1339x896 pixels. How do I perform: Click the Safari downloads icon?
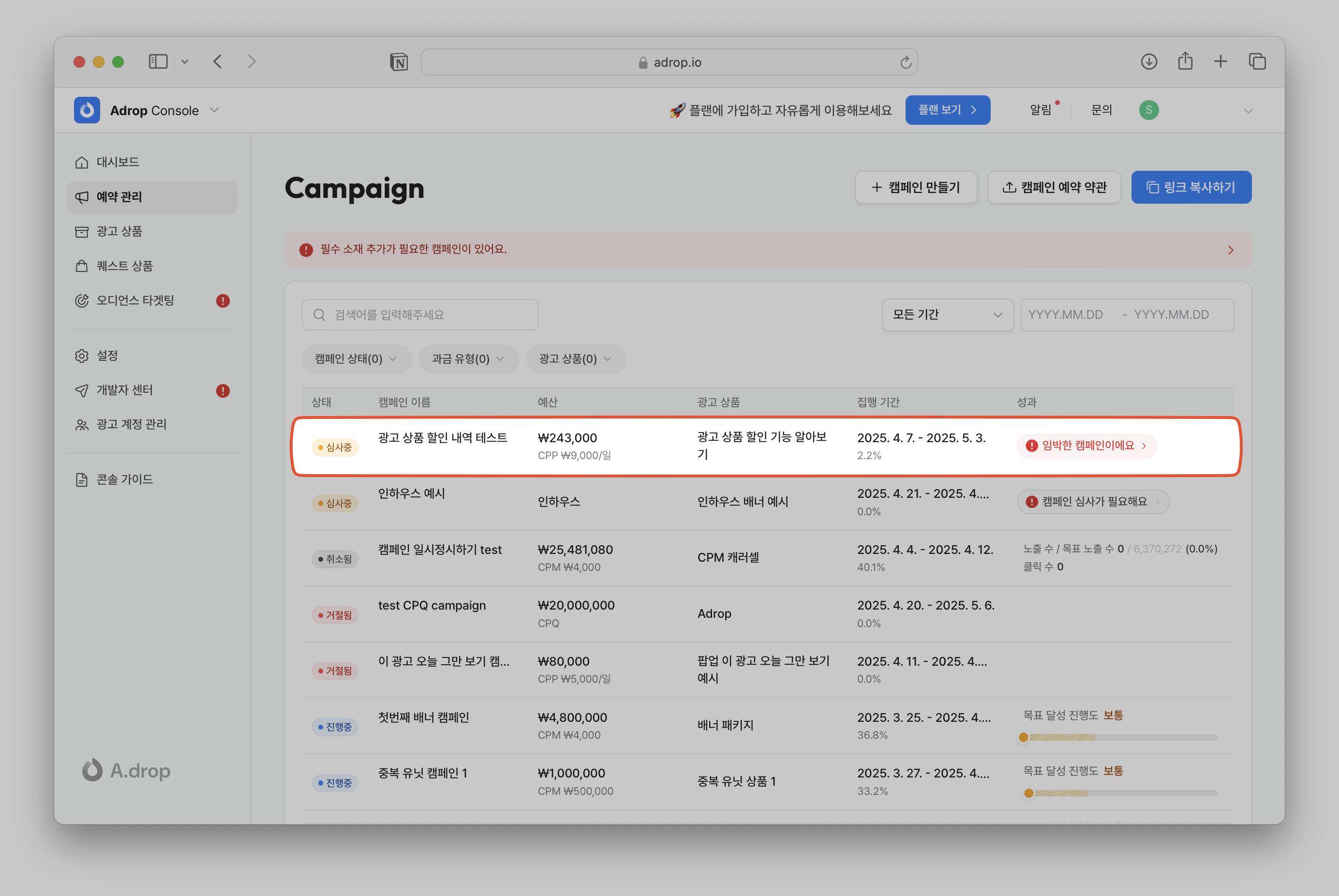click(1149, 61)
